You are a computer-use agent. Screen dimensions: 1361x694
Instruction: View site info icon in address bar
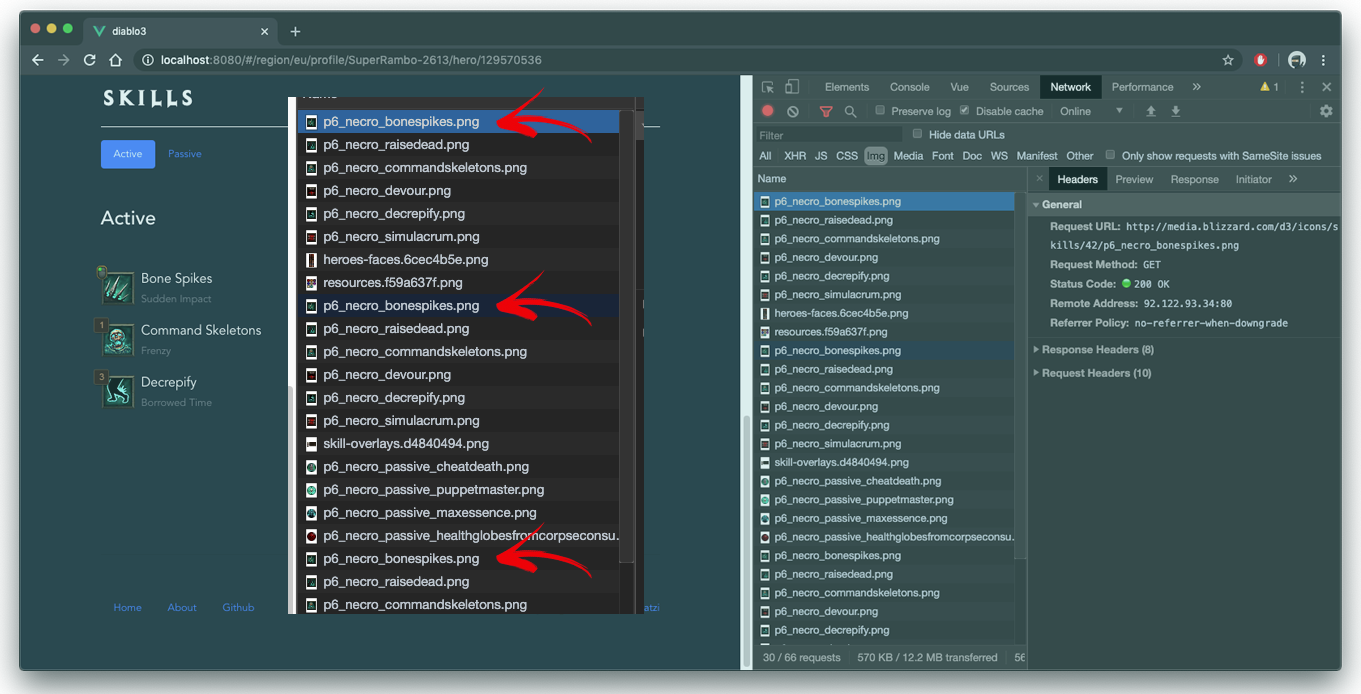tap(147, 60)
